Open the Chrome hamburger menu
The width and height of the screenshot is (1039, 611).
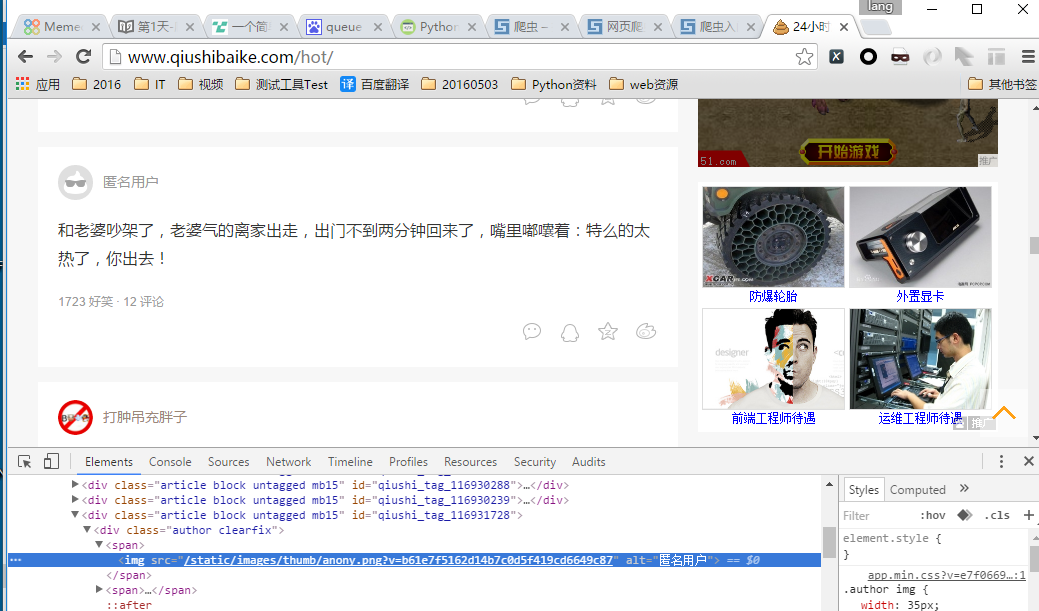coord(1027,57)
